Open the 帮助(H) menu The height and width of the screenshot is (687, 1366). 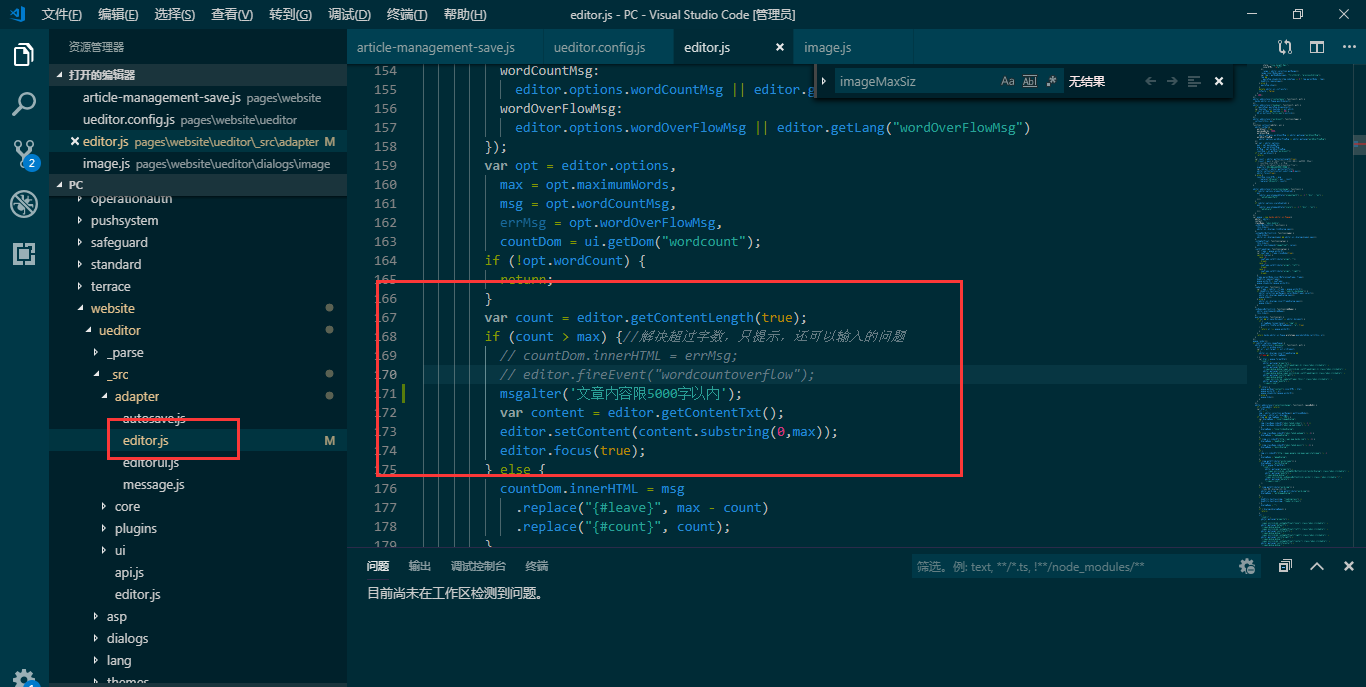pos(464,14)
